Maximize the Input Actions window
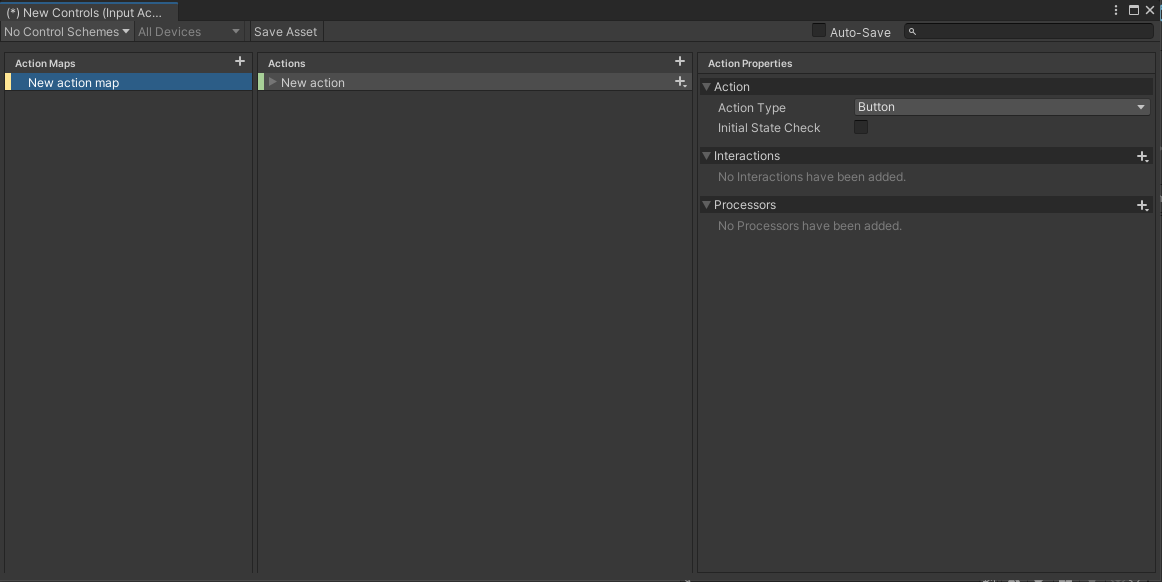 1133,10
